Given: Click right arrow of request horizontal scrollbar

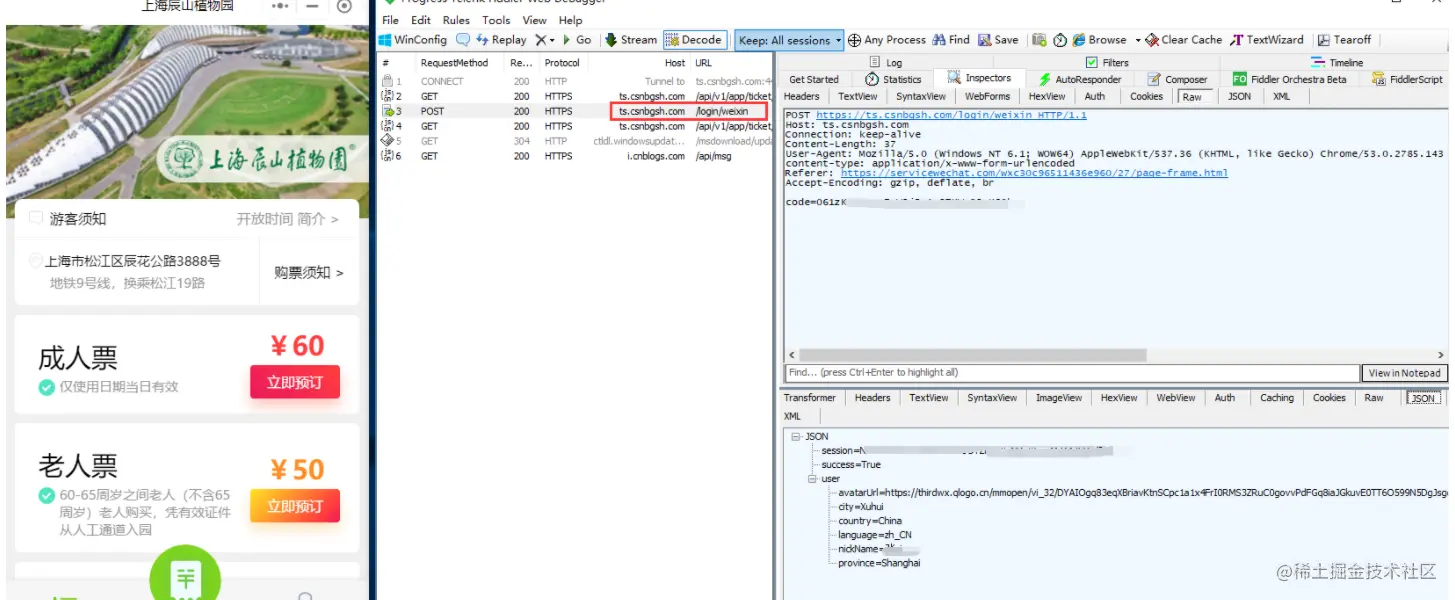Looking at the screenshot, I should (1440, 355).
